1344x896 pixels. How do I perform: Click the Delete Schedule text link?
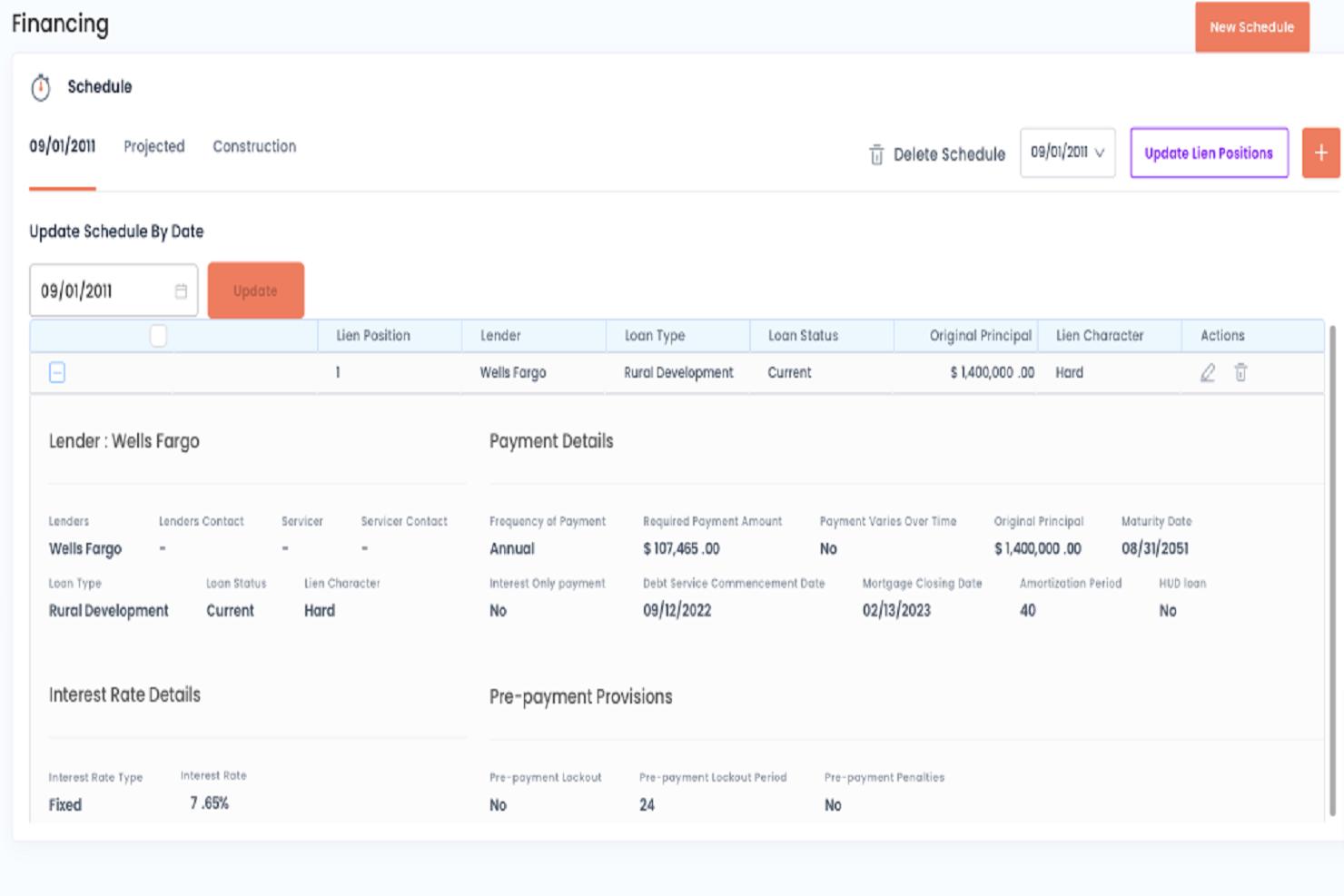[949, 155]
